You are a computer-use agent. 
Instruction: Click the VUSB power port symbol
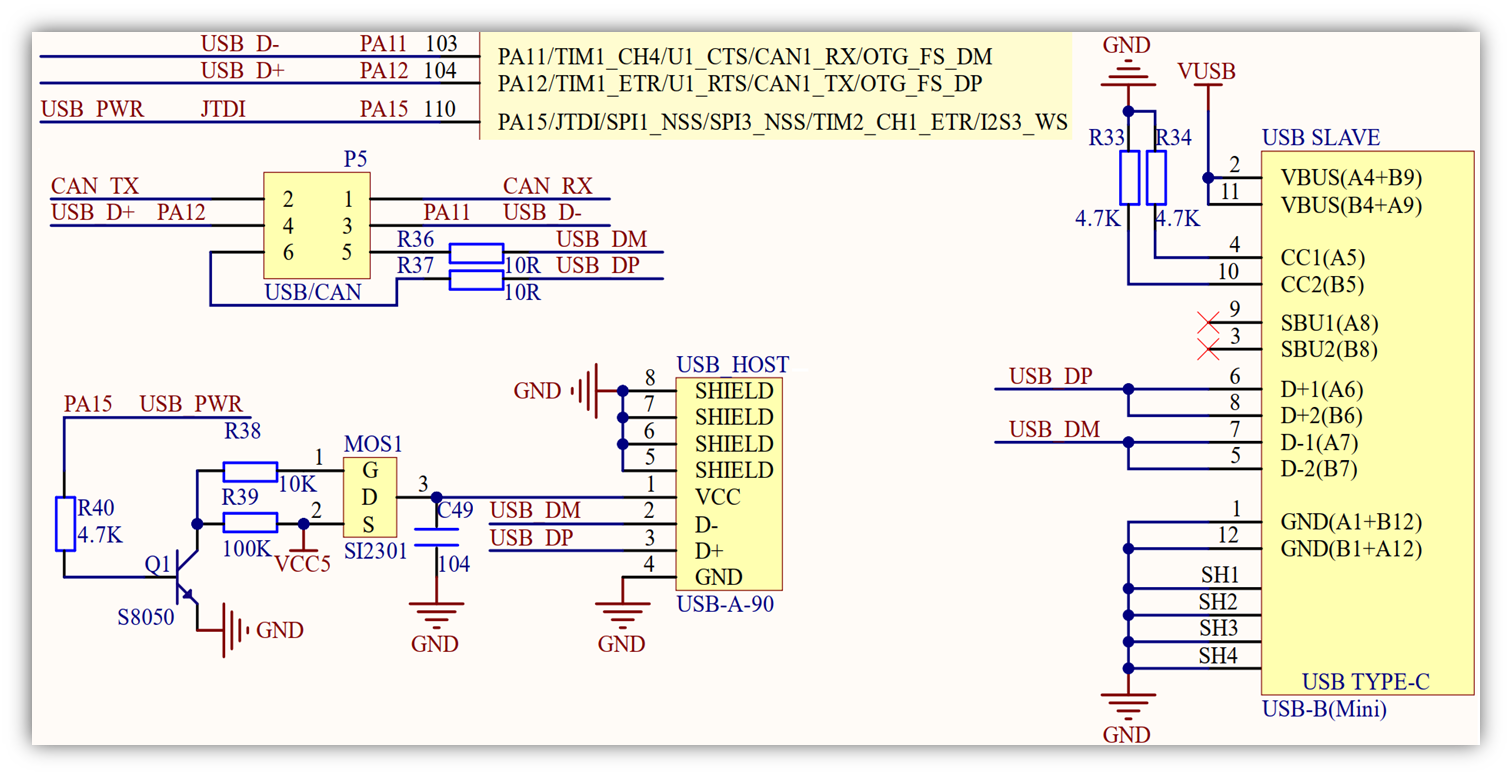(1207, 86)
